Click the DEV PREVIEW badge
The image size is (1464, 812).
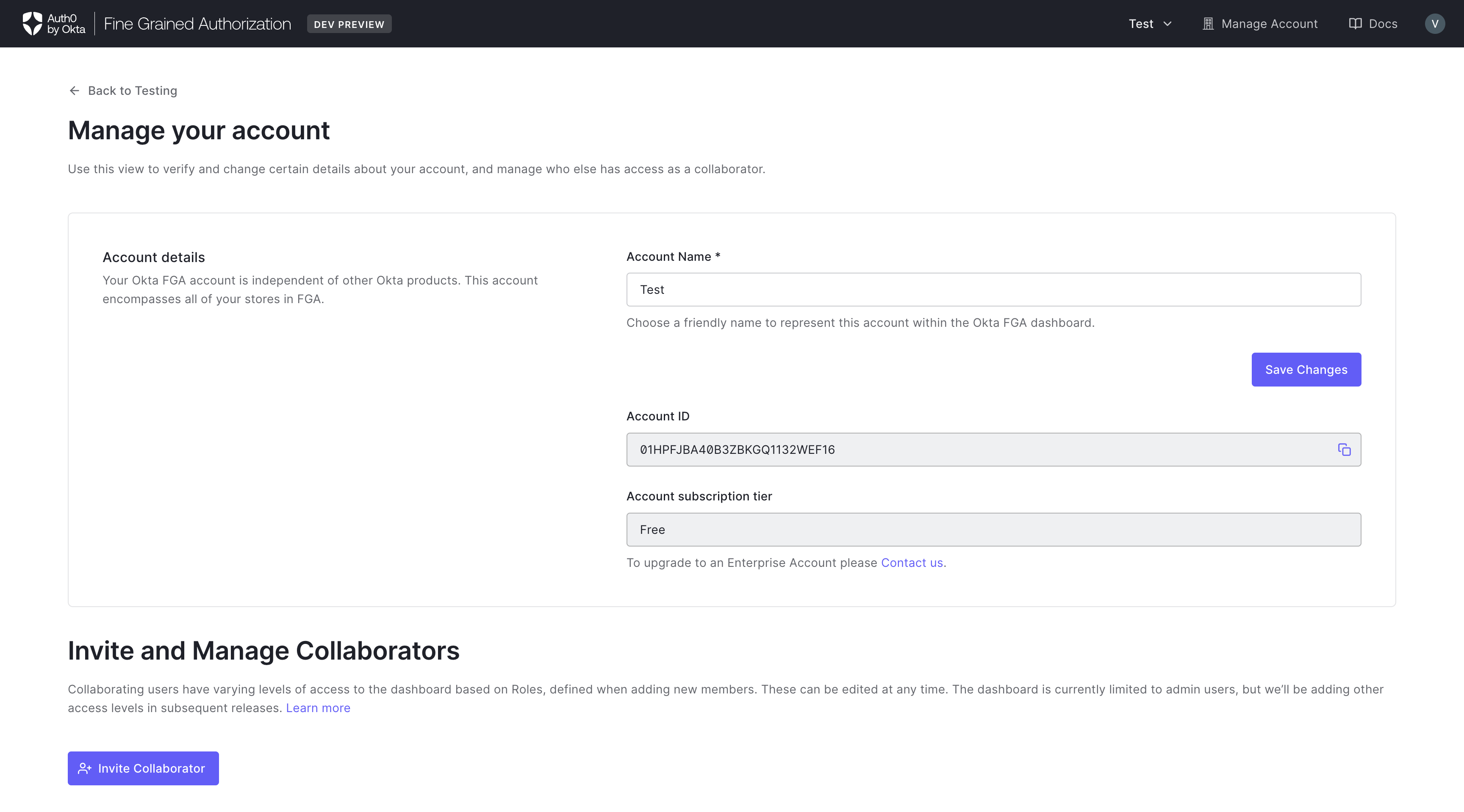(x=349, y=24)
